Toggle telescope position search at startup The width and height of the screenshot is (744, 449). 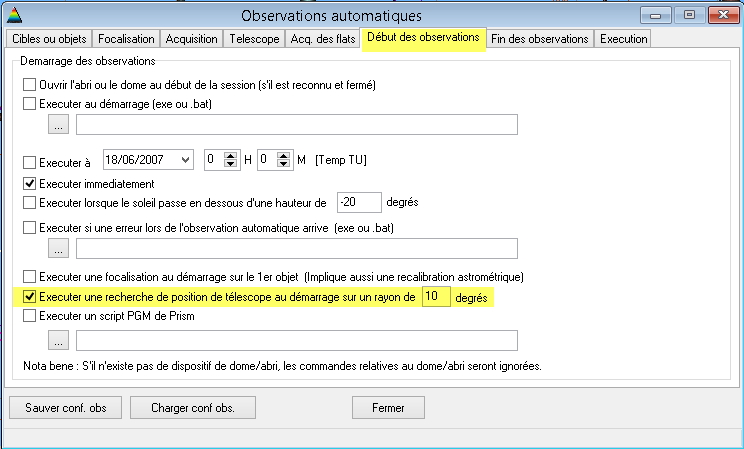coord(29,298)
